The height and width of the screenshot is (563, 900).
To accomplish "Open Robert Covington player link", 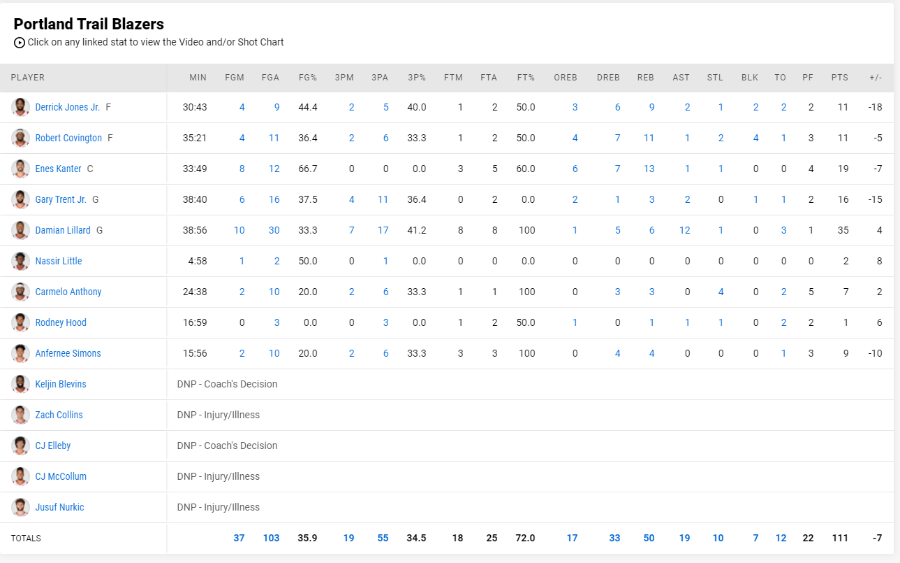I will 68,138.
